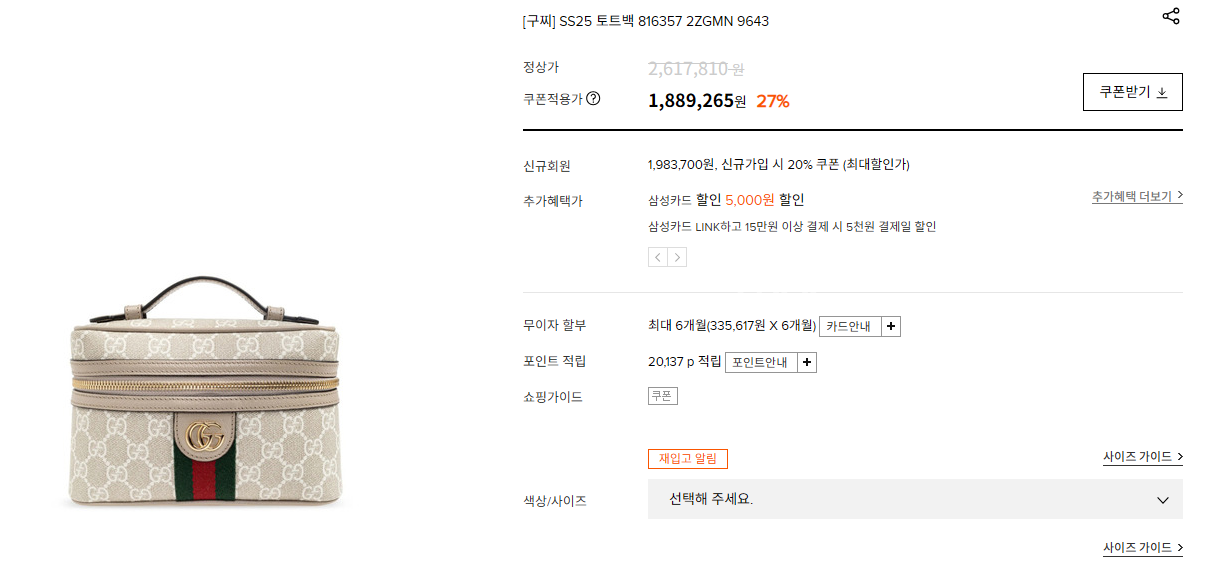
Task: Click the chevron on the color/size selector
Action: click(1163, 500)
